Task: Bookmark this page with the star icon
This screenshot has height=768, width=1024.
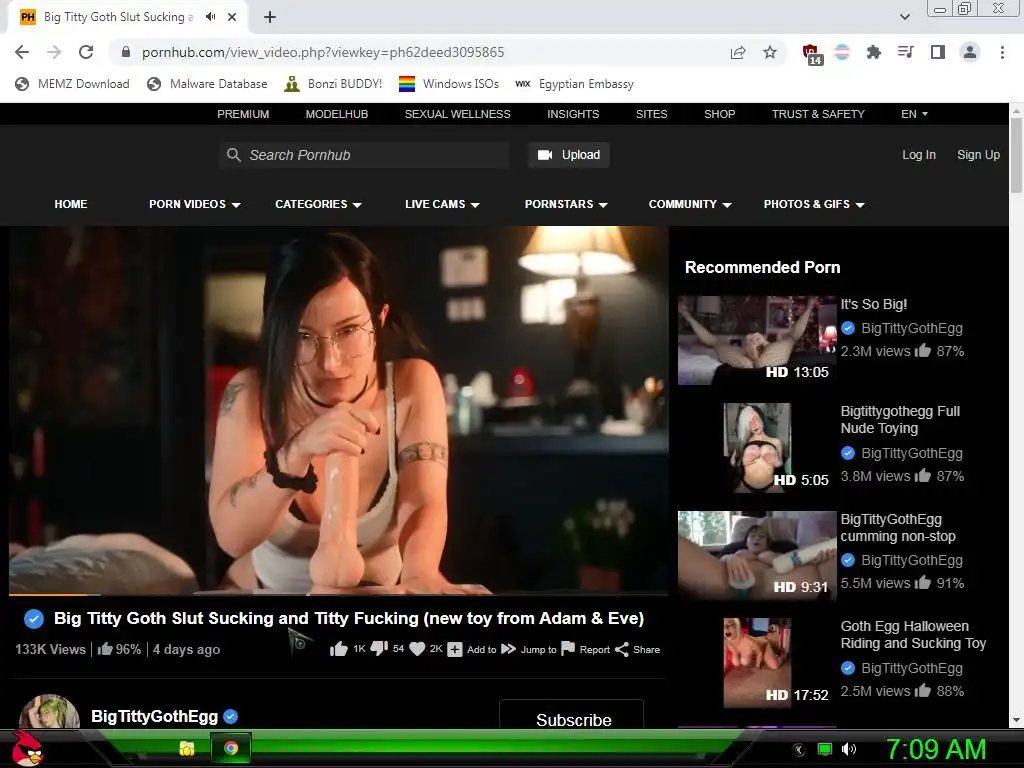Action: tap(770, 52)
